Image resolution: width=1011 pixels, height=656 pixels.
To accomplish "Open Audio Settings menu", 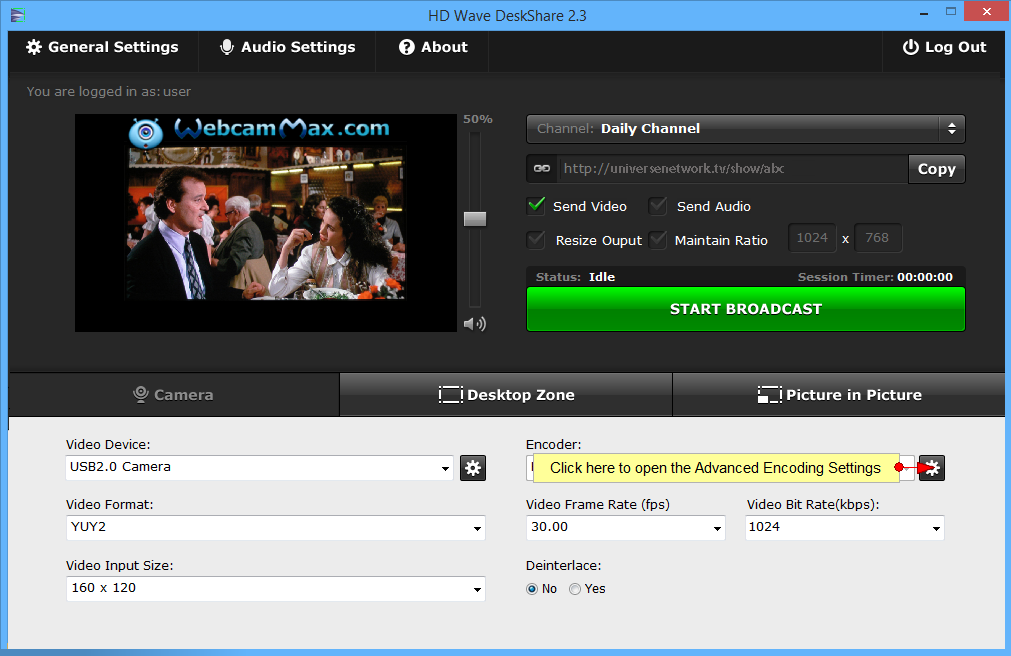I will click(x=288, y=47).
